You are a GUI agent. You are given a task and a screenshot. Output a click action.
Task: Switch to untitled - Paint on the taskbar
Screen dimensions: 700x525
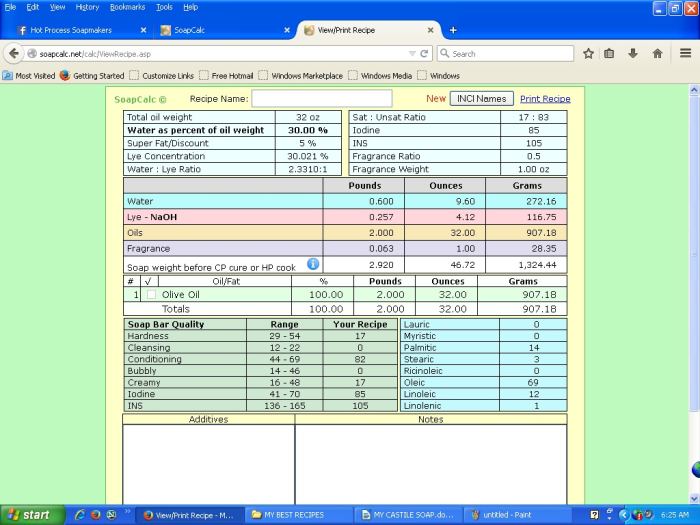click(518, 515)
